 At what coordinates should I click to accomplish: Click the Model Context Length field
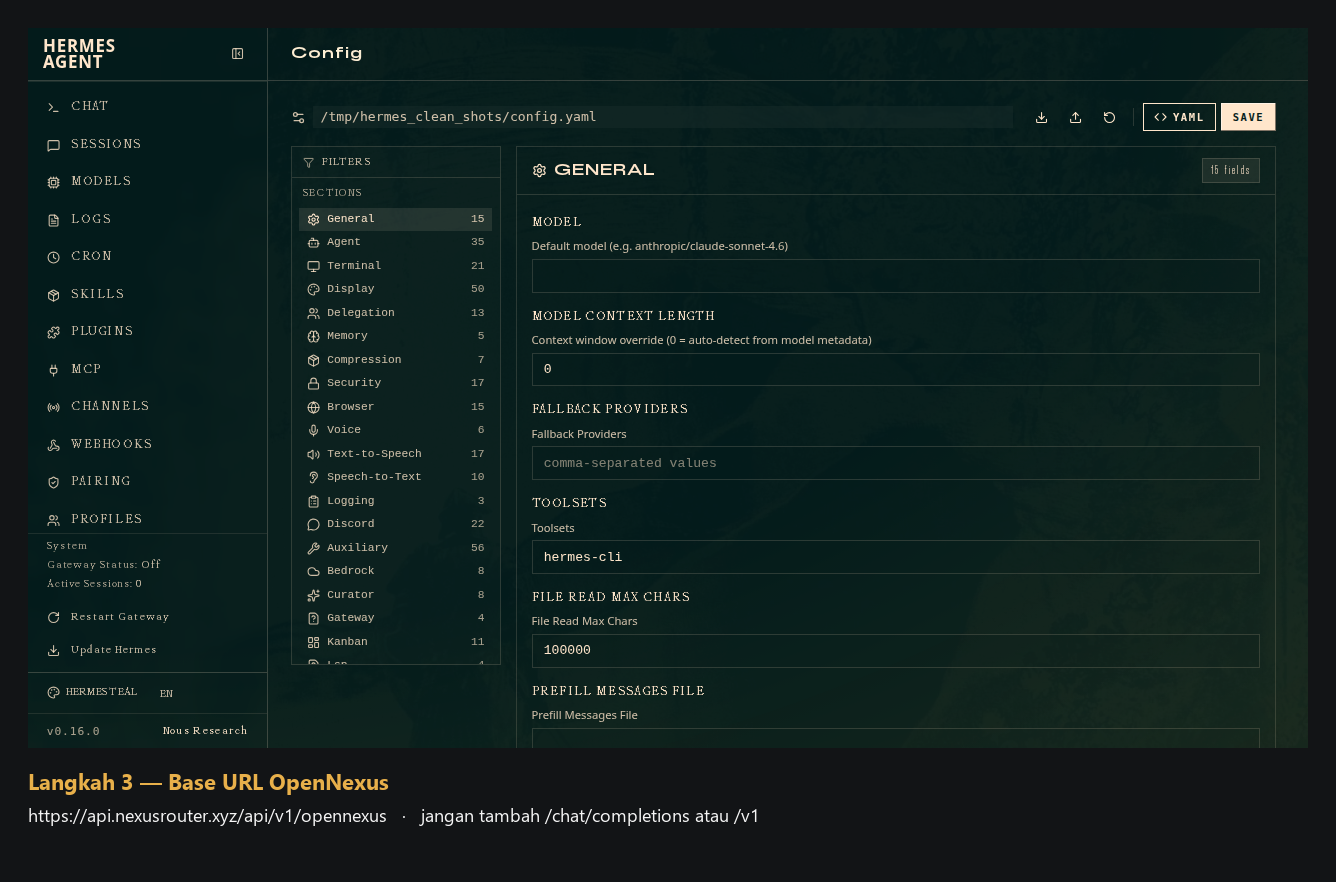[895, 369]
